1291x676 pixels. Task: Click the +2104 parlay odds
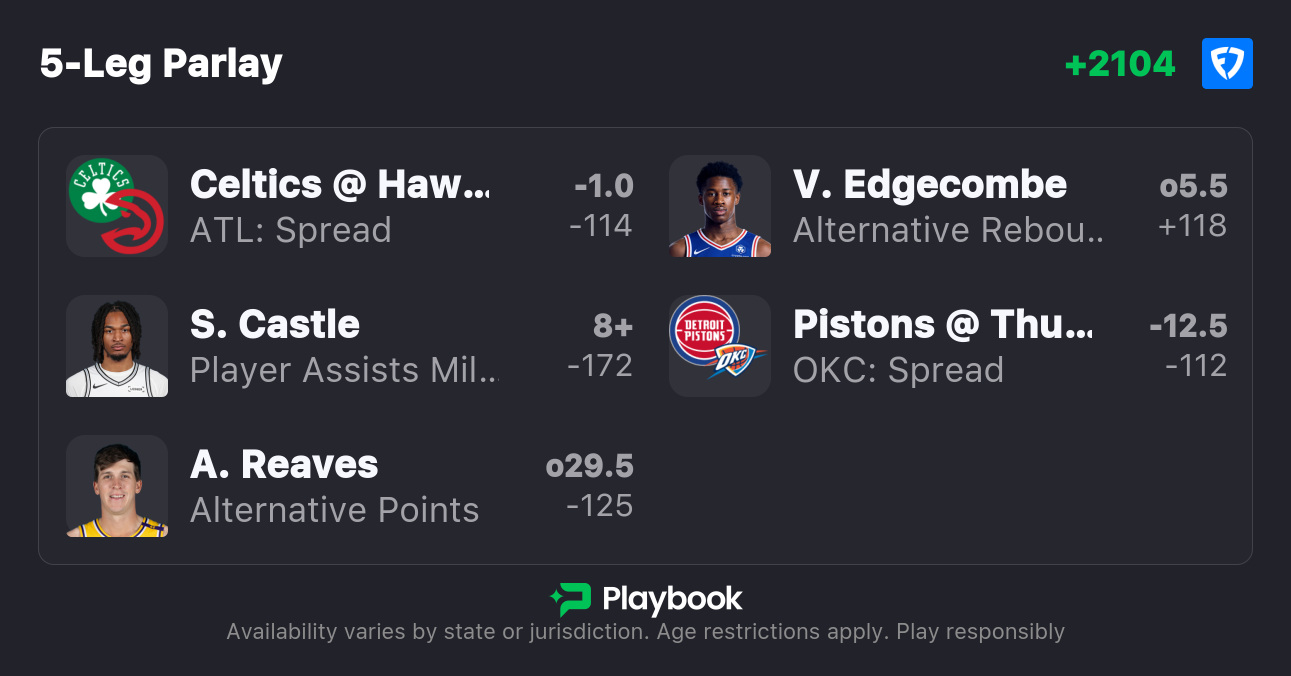click(1120, 64)
